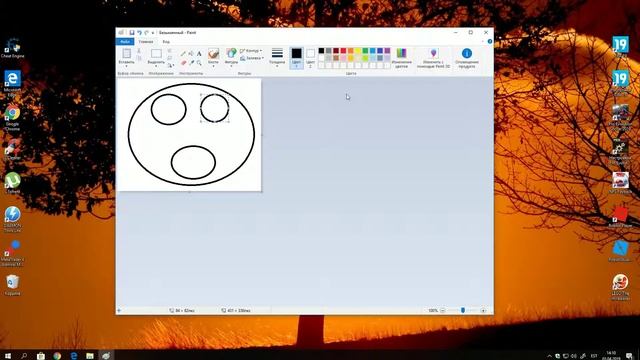Click the Edit colors rainbow icon
Viewport: 640px width, 360px height.
tap(402, 53)
